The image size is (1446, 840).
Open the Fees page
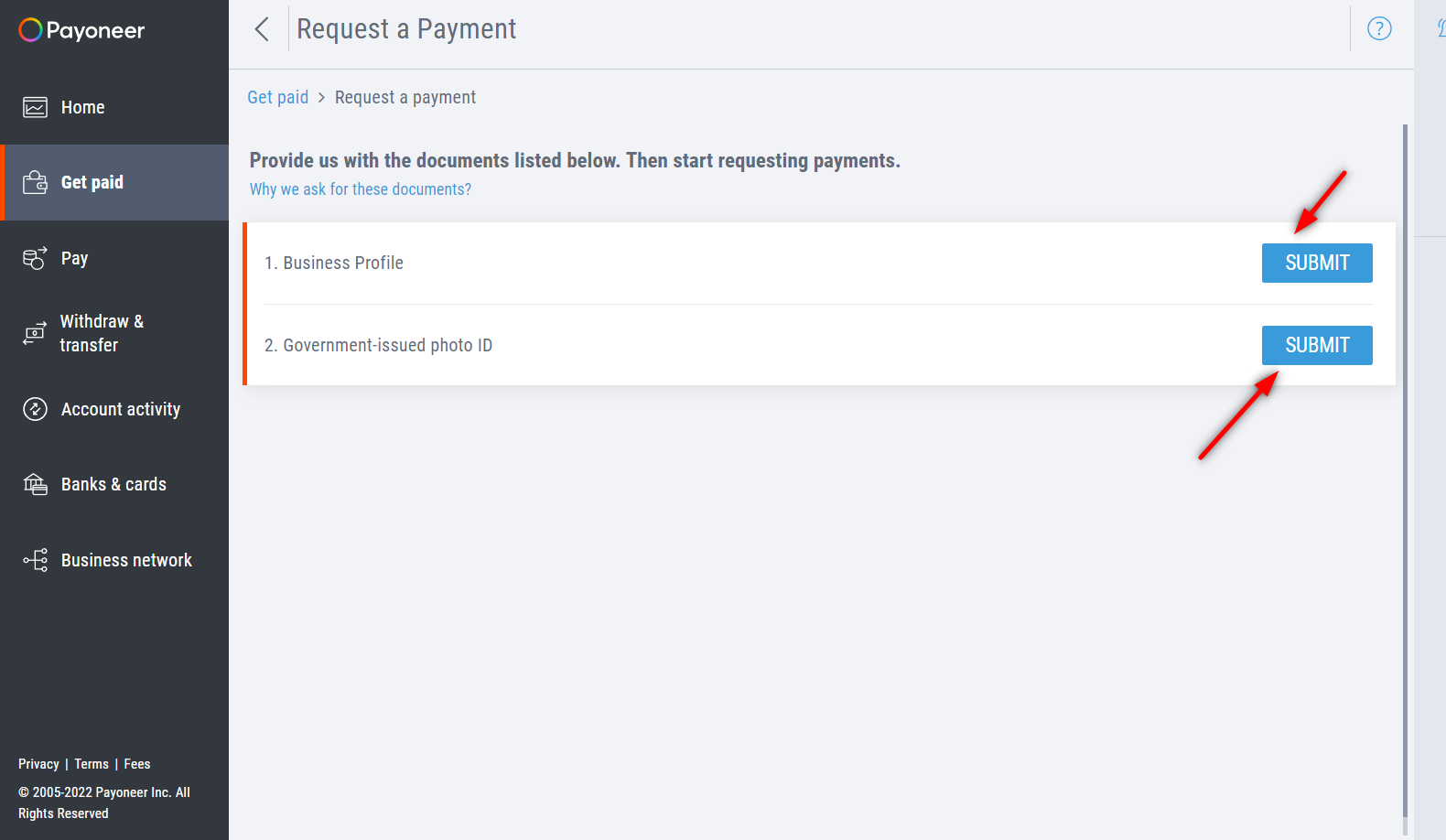tap(136, 763)
